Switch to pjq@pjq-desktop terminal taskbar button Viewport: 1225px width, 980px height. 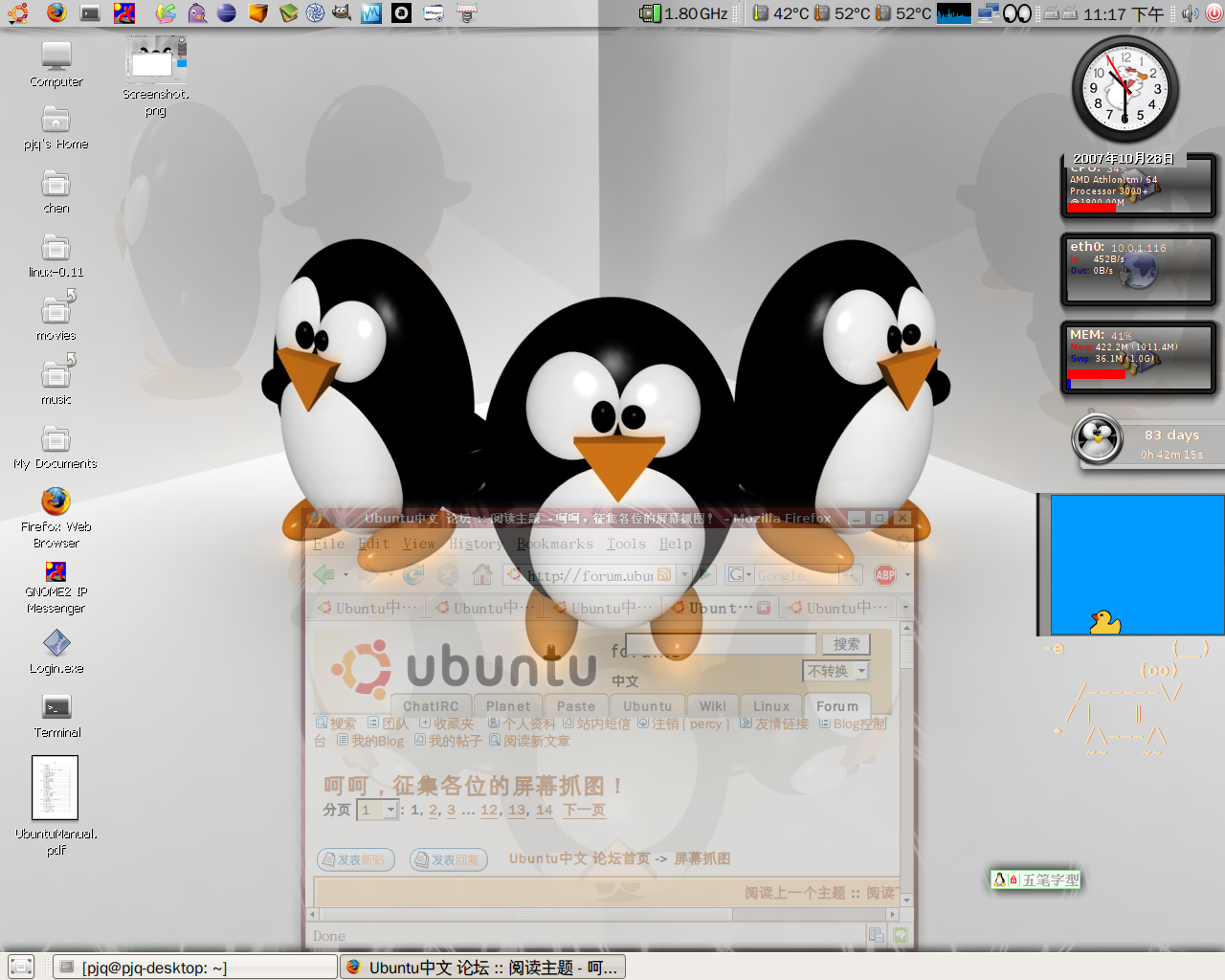[194, 968]
